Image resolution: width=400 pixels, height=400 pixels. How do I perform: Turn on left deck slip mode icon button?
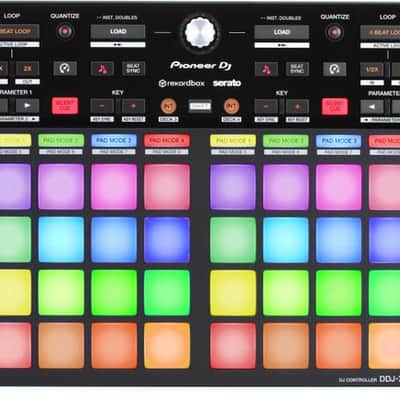pyautogui.click(x=65, y=68)
